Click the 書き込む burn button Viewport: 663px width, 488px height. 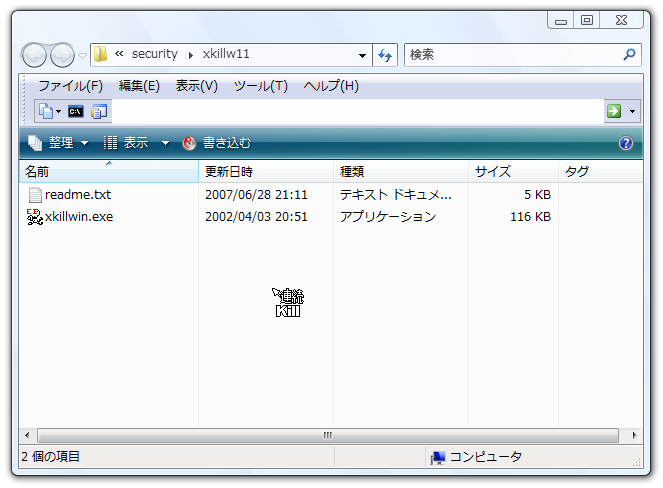click(217, 143)
